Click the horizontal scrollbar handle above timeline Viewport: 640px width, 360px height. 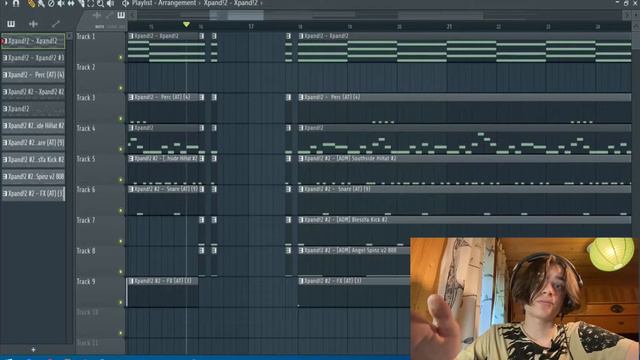click(x=236, y=16)
